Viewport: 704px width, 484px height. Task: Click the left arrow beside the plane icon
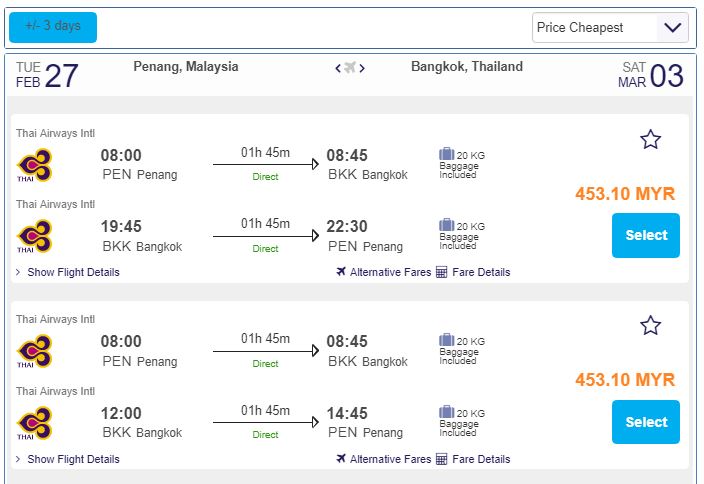pos(338,68)
